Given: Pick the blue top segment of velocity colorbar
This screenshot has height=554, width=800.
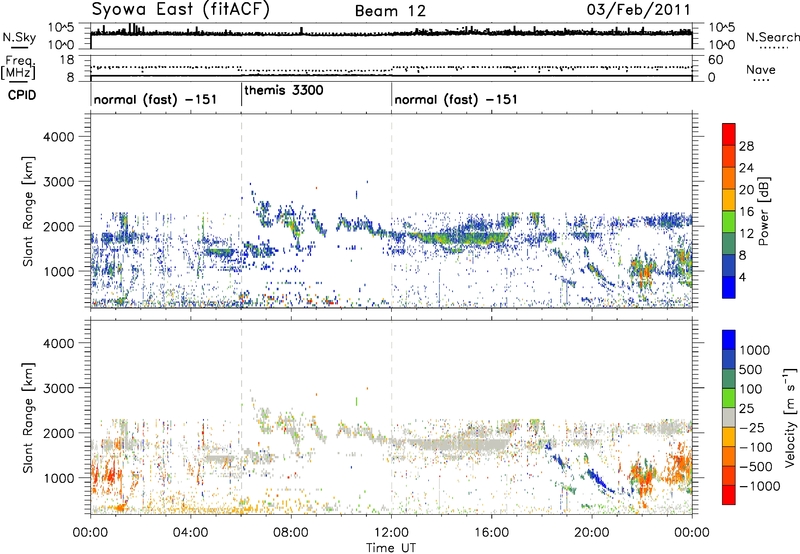Looking at the screenshot, I should 729,340.
